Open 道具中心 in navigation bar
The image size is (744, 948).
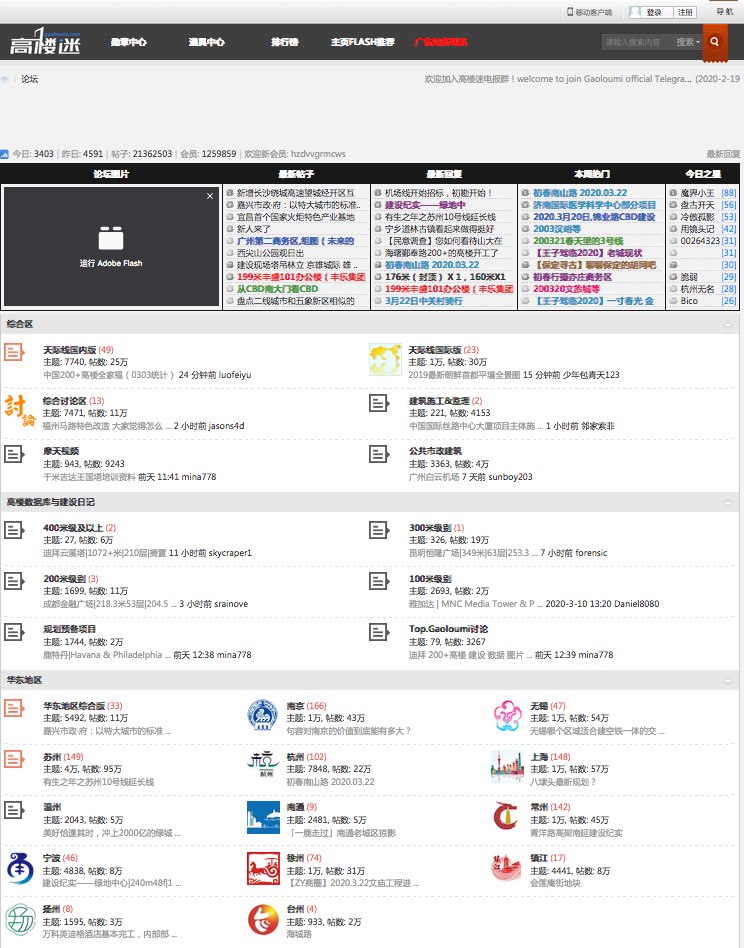coord(207,42)
